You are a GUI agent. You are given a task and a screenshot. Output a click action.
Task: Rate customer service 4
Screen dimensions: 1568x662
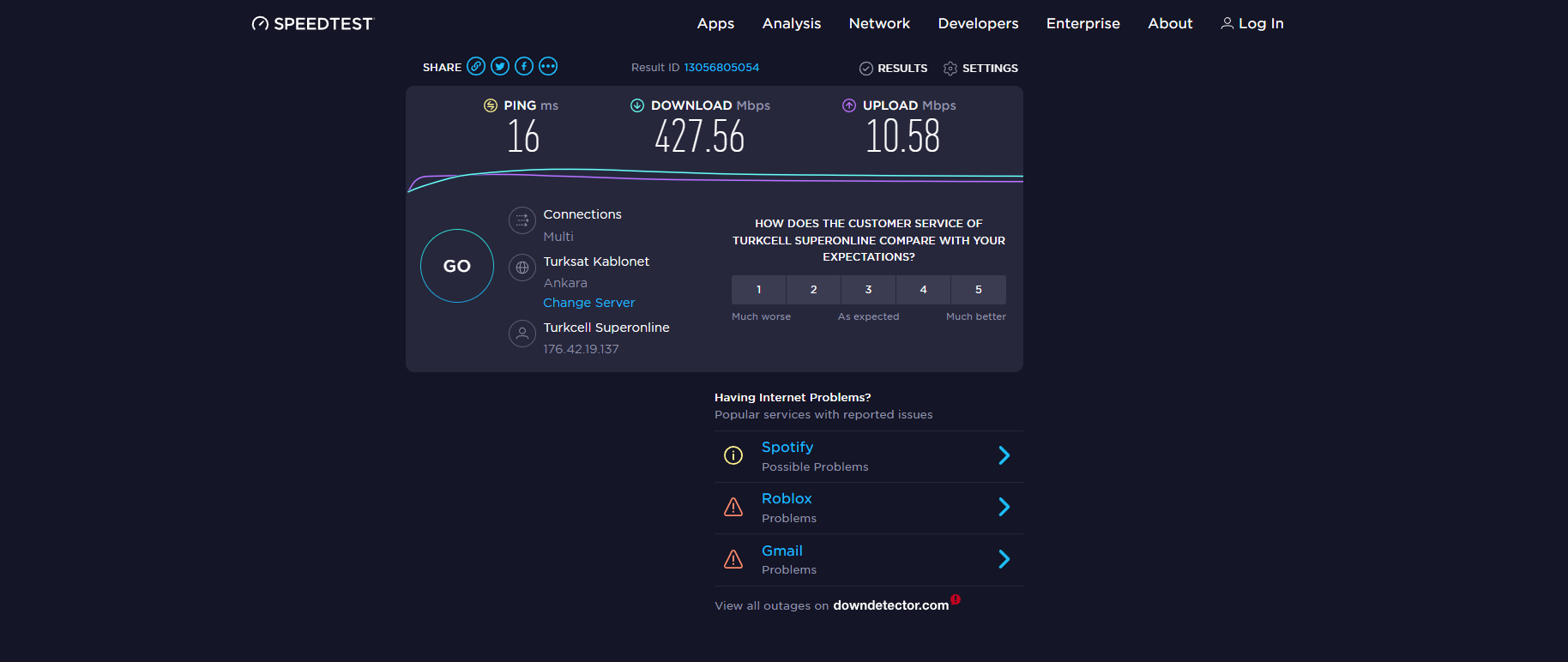(924, 290)
